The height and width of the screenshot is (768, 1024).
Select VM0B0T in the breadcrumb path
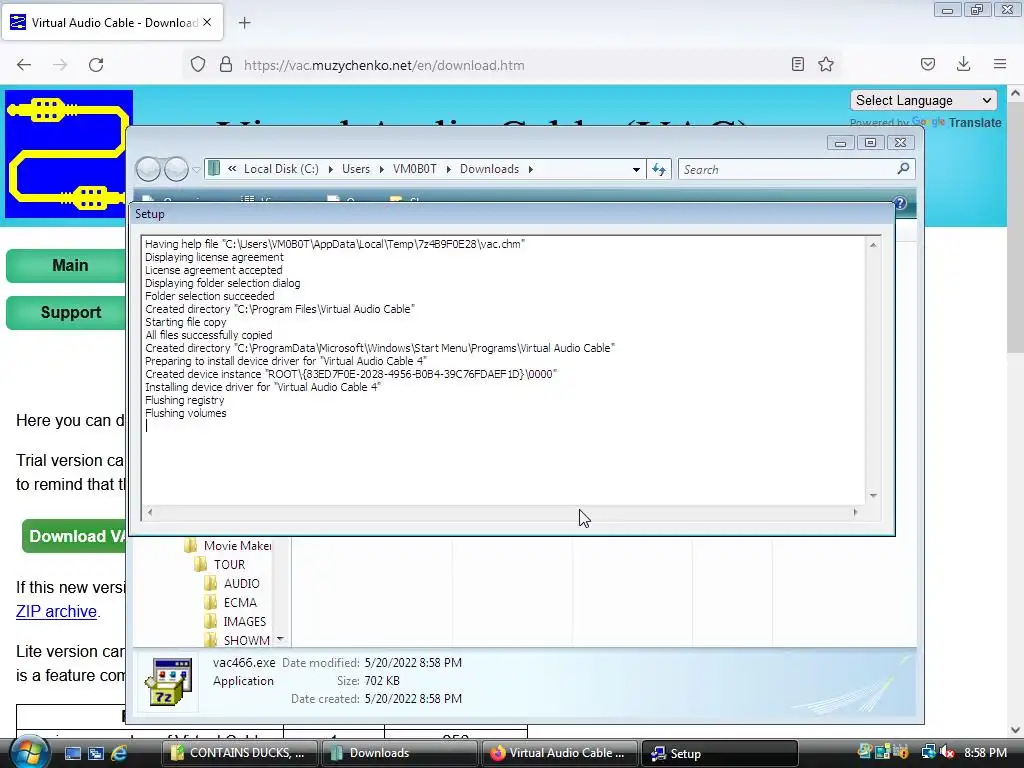[415, 169]
